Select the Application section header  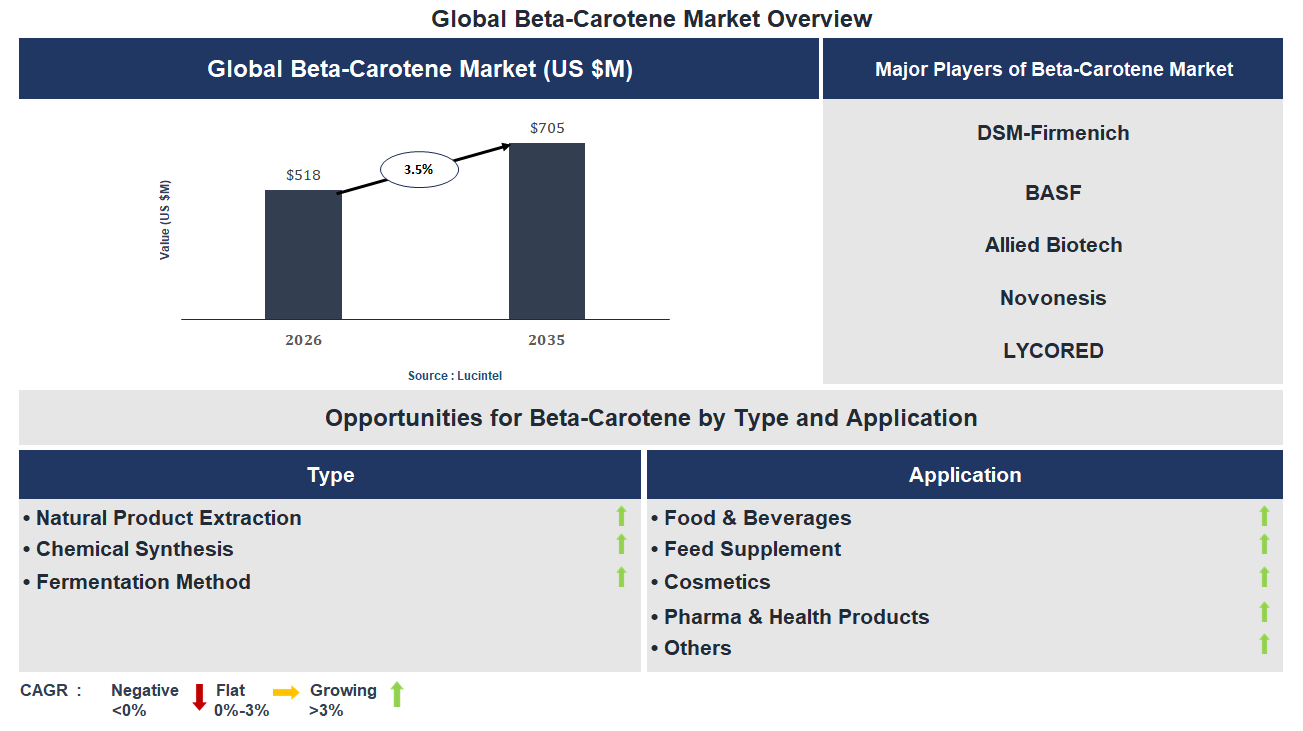point(964,474)
